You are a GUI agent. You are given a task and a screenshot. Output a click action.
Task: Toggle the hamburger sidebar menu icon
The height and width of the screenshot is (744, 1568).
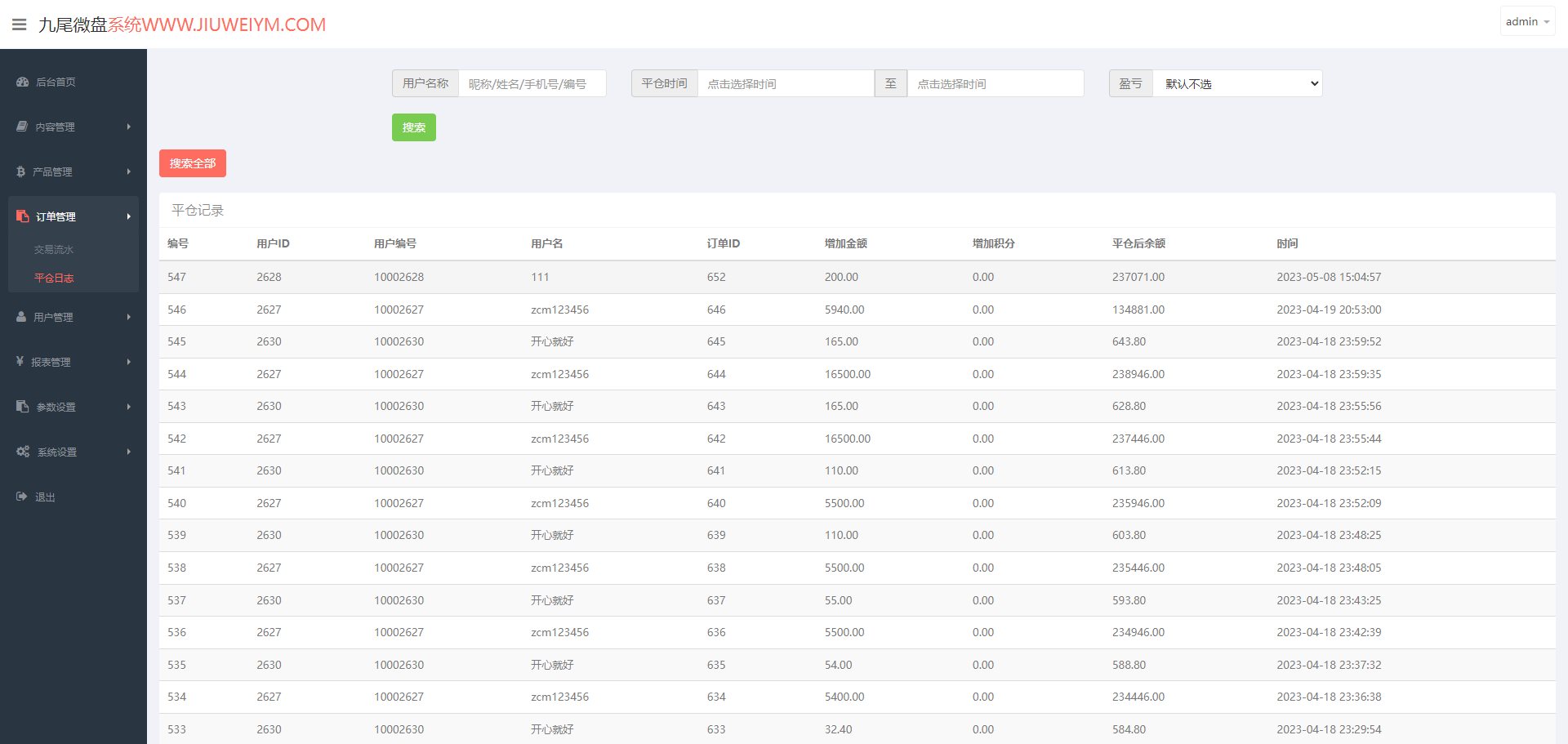(x=20, y=25)
